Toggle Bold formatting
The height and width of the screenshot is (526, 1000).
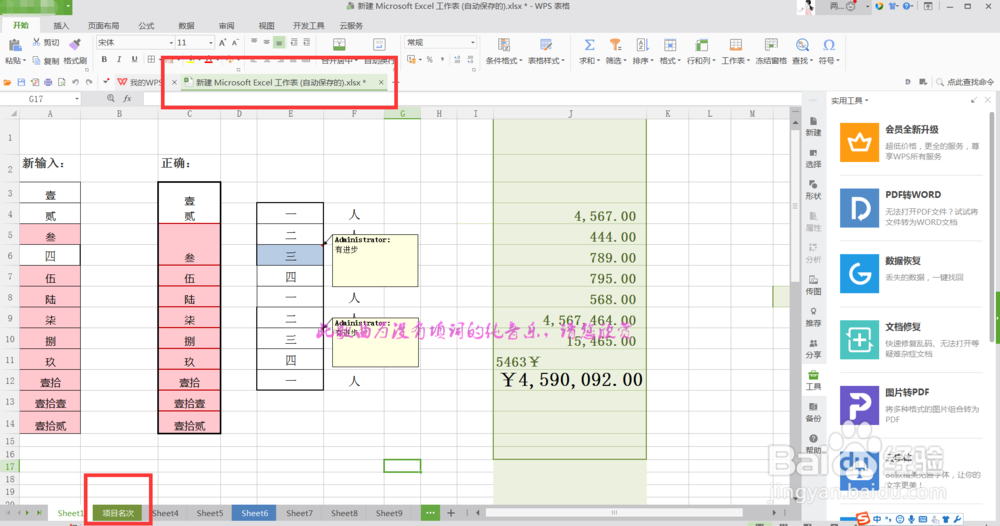point(104,60)
